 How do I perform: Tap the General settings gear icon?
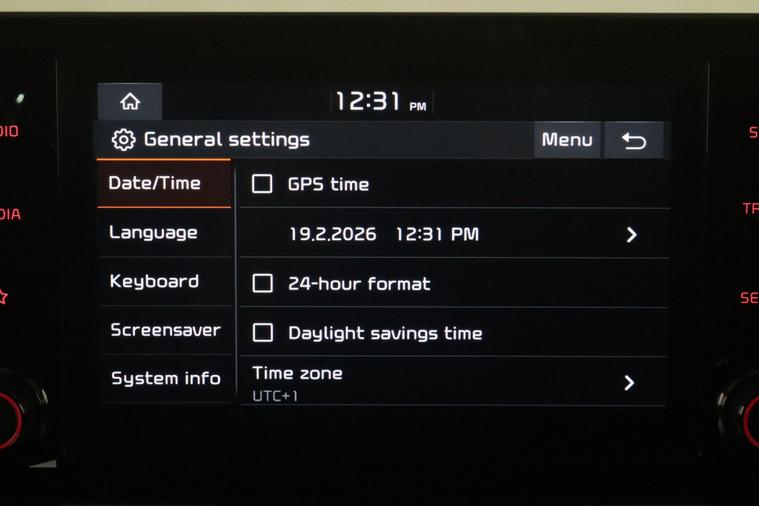[123, 140]
